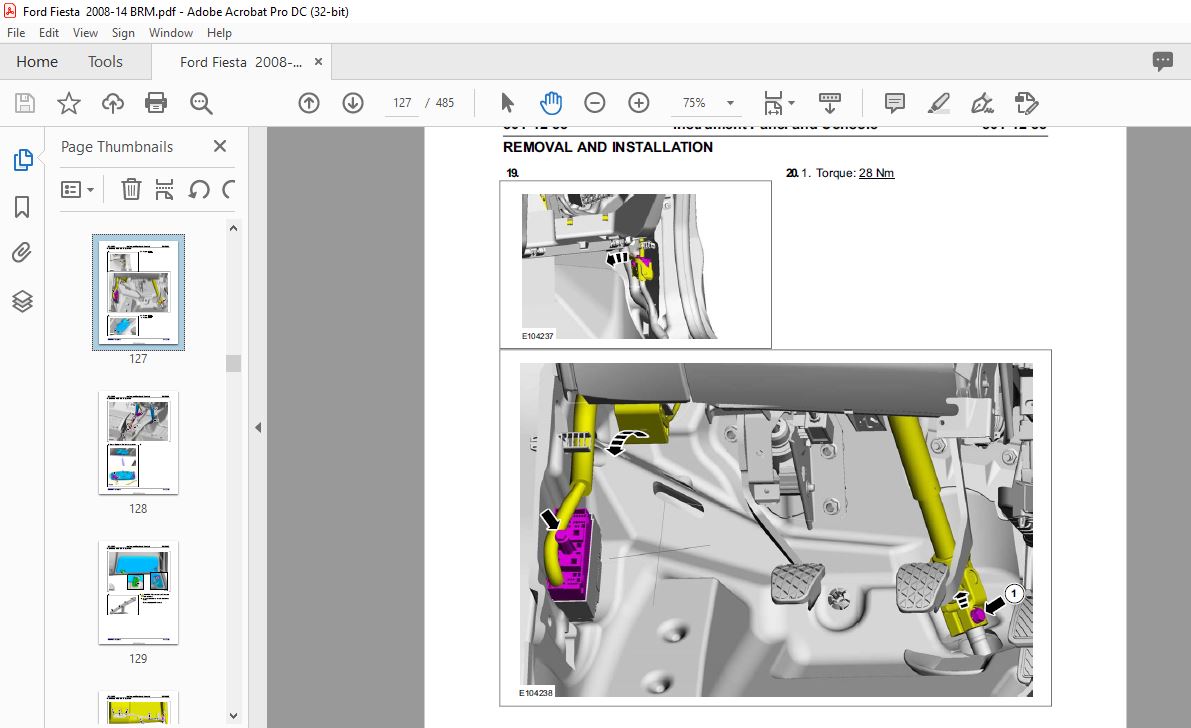Rotate page counterclockwise in thumbnails panel
The width and height of the screenshot is (1191, 728).
(x=199, y=188)
